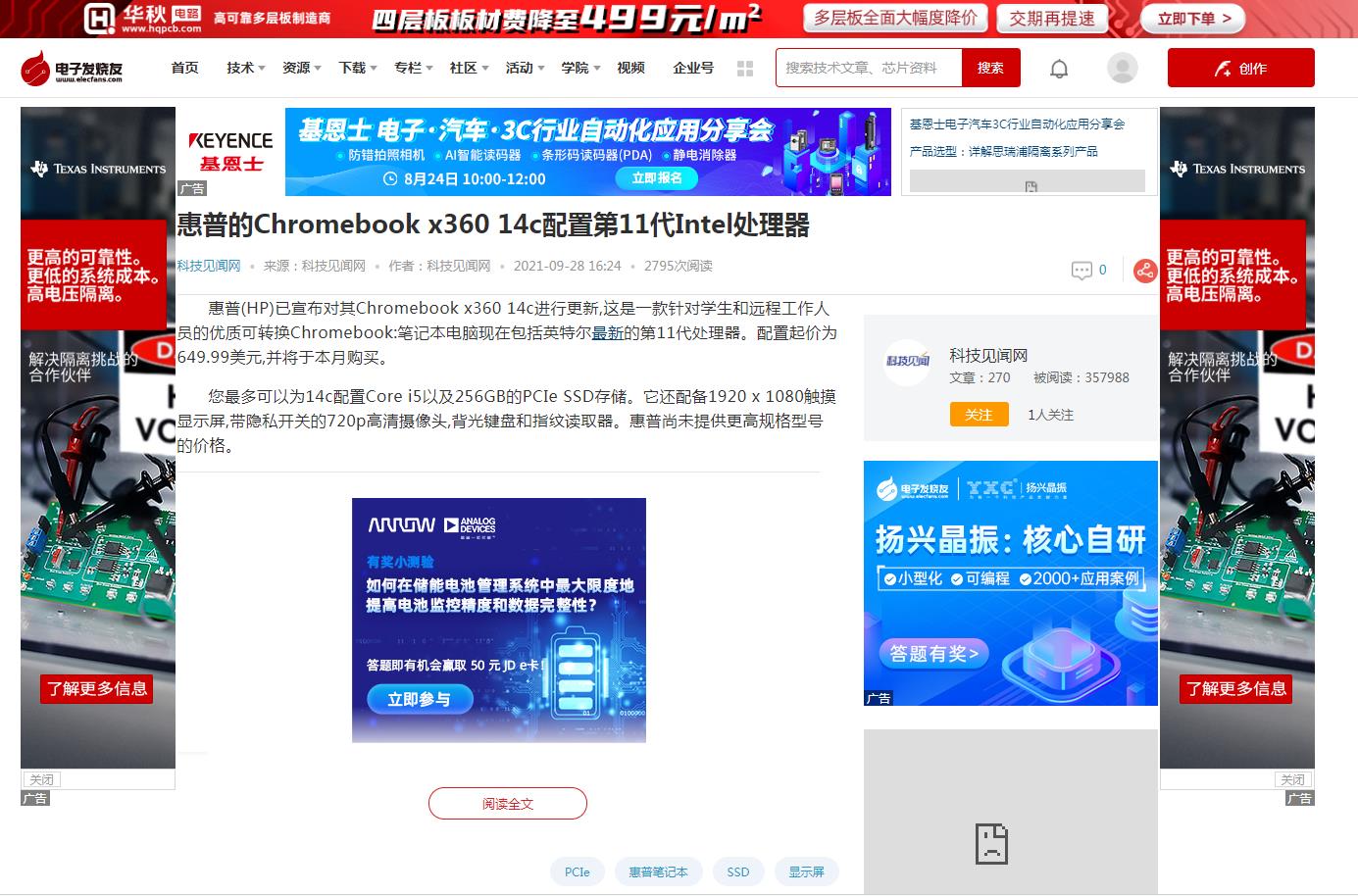The width and height of the screenshot is (1358, 896).
Task: Click the red 创作 button
Action: click(x=1240, y=68)
